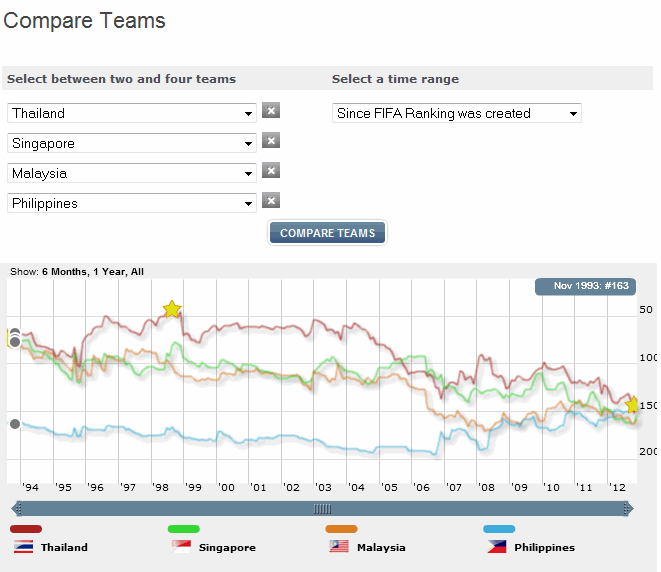This screenshot has width=661, height=572.
Task: Click the Thailand flag icon
Action: click(x=24, y=547)
